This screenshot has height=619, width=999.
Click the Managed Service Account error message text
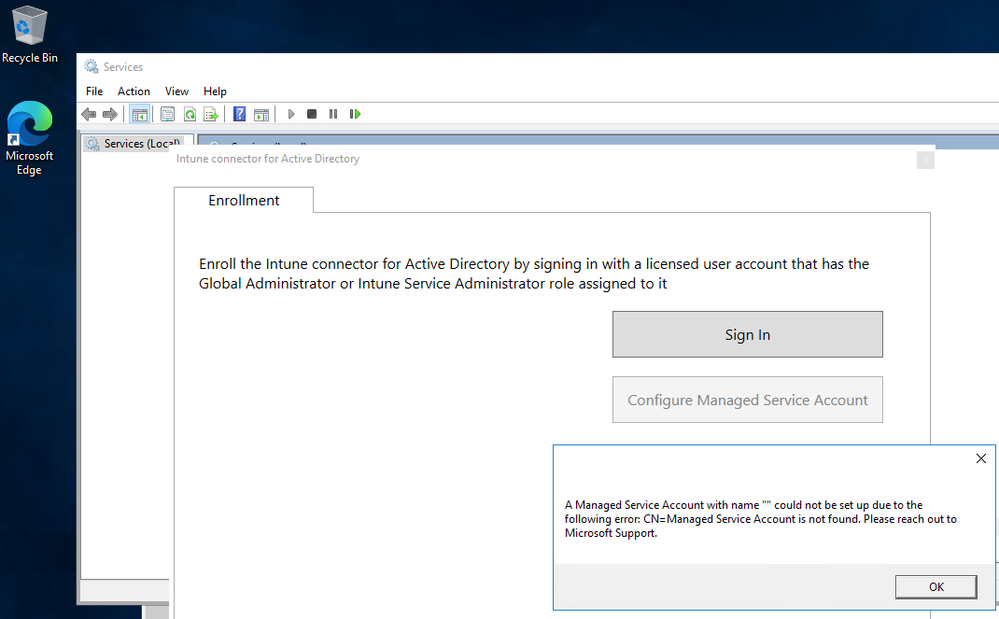[761, 519]
